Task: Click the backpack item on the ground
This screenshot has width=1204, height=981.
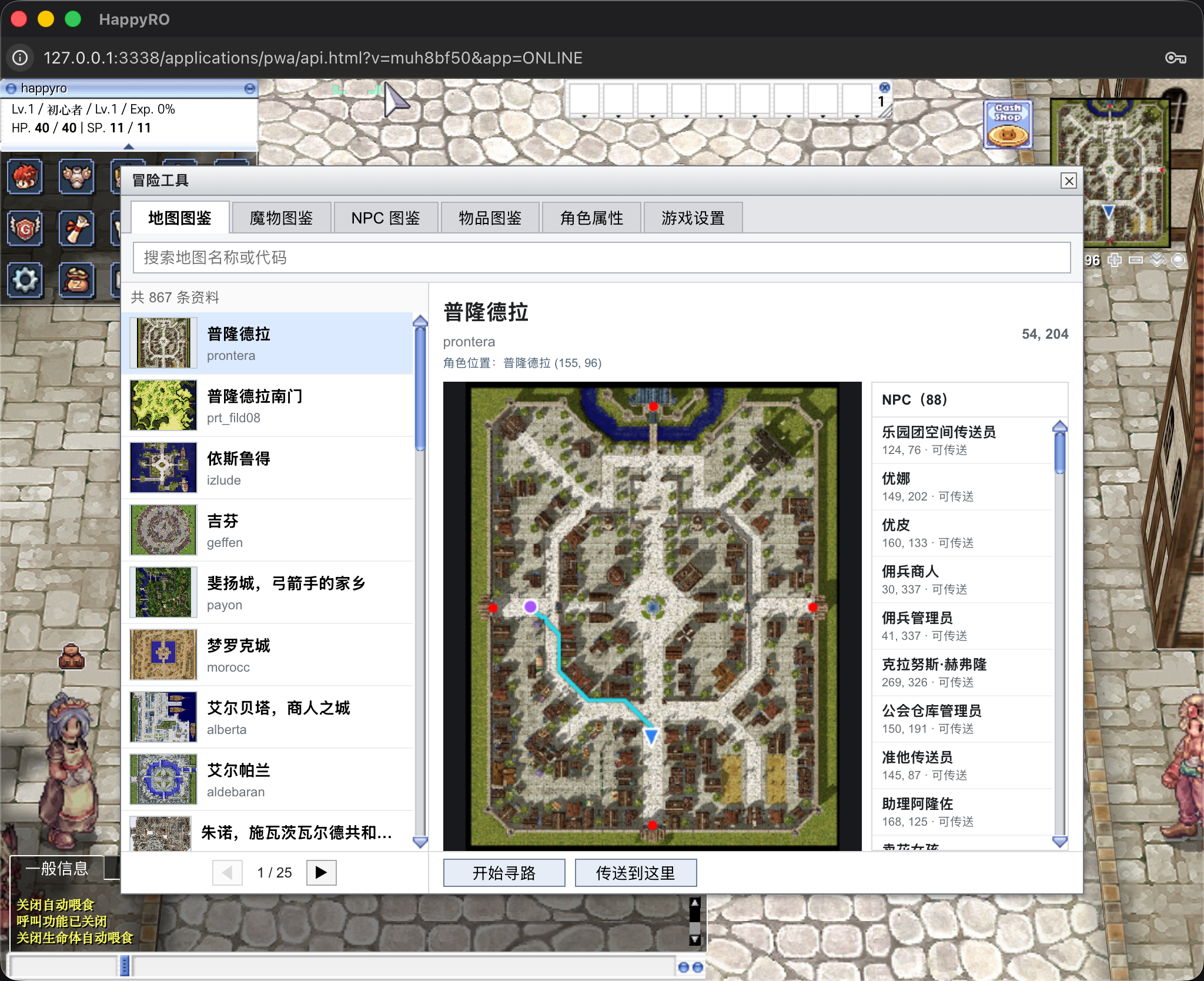Action: tap(72, 656)
